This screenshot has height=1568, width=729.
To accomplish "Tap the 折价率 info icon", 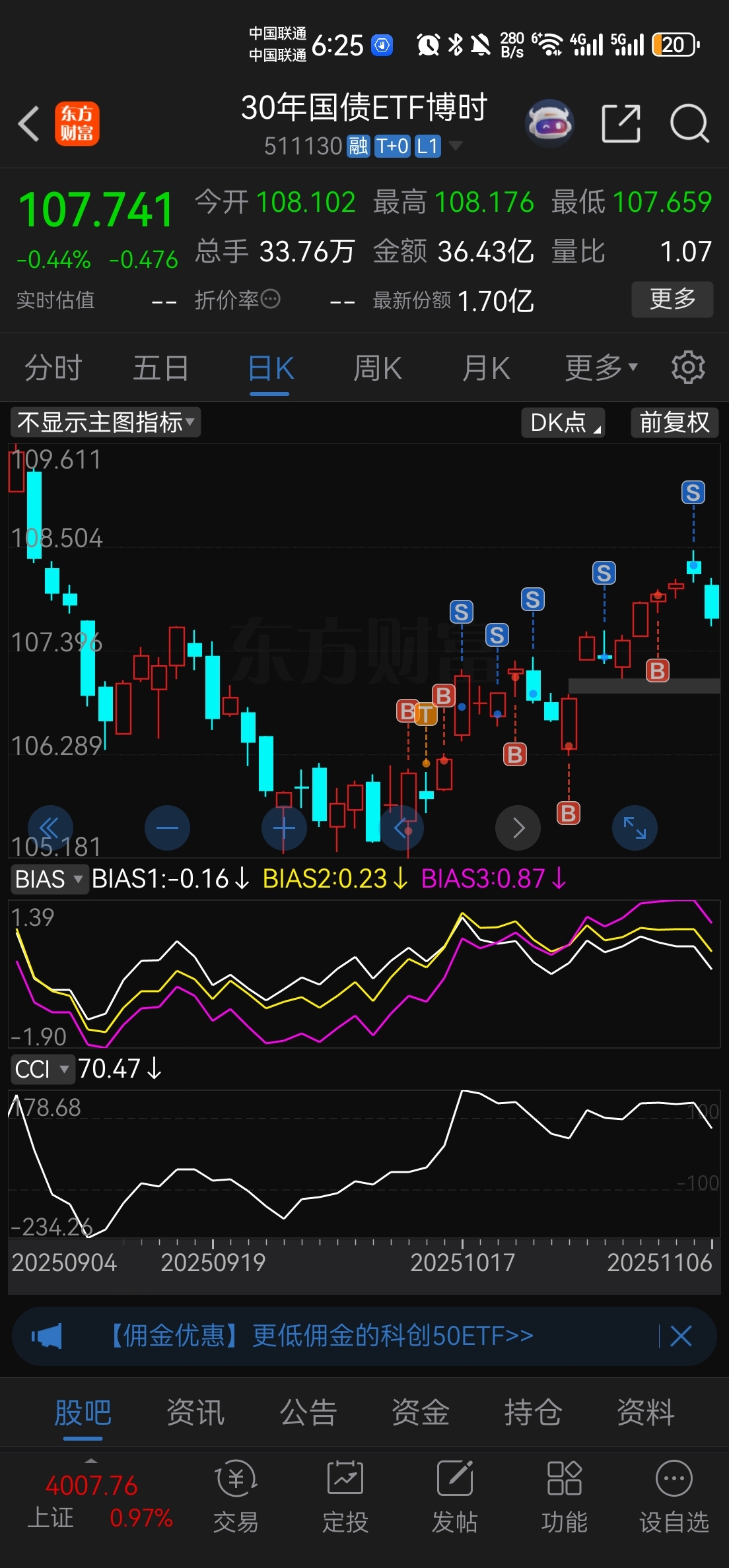I will coord(271,299).
